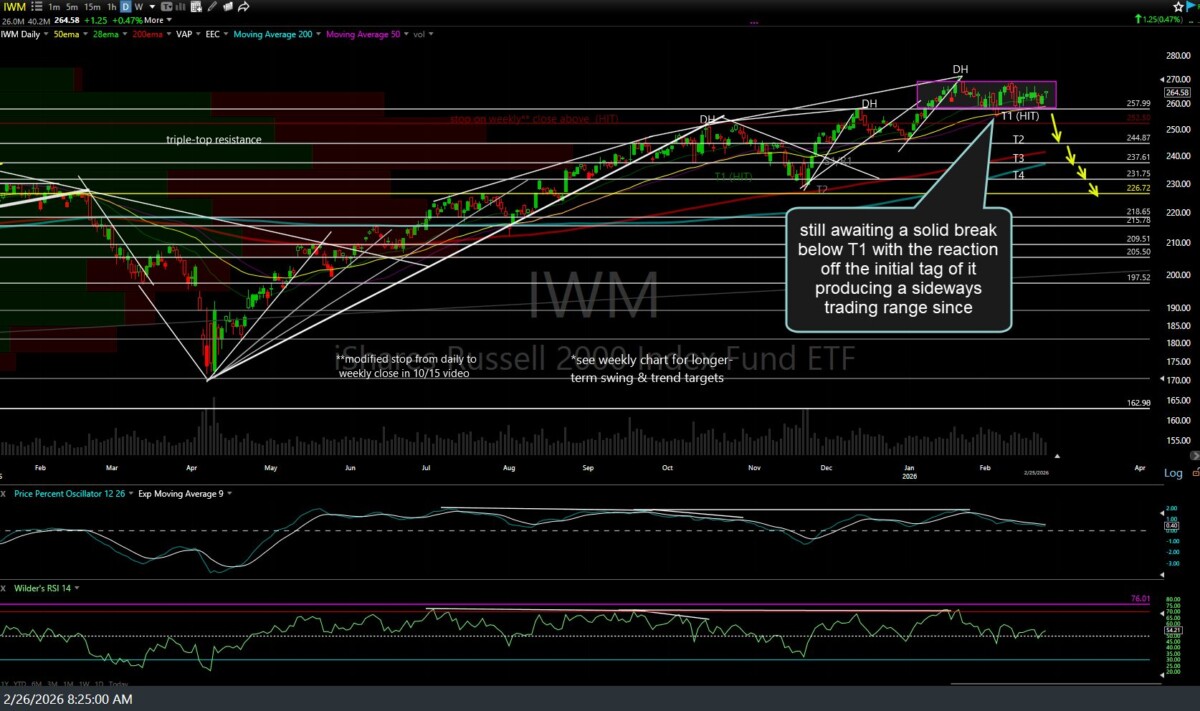Click the magenta 200ema color label

tap(148, 33)
